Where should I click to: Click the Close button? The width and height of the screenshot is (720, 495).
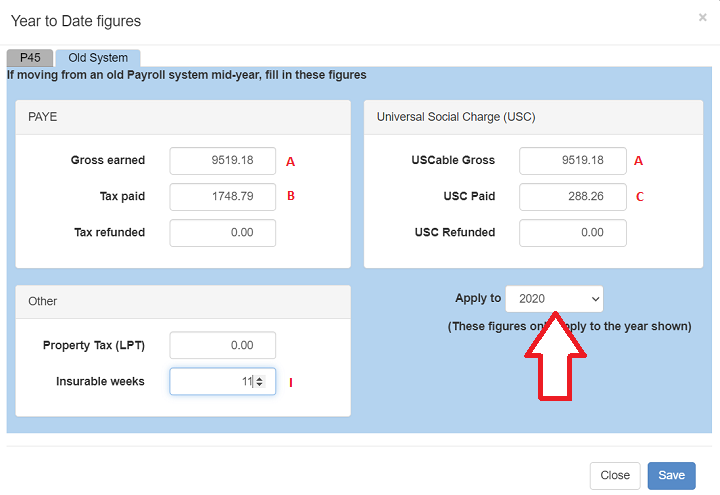pos(614,475)
